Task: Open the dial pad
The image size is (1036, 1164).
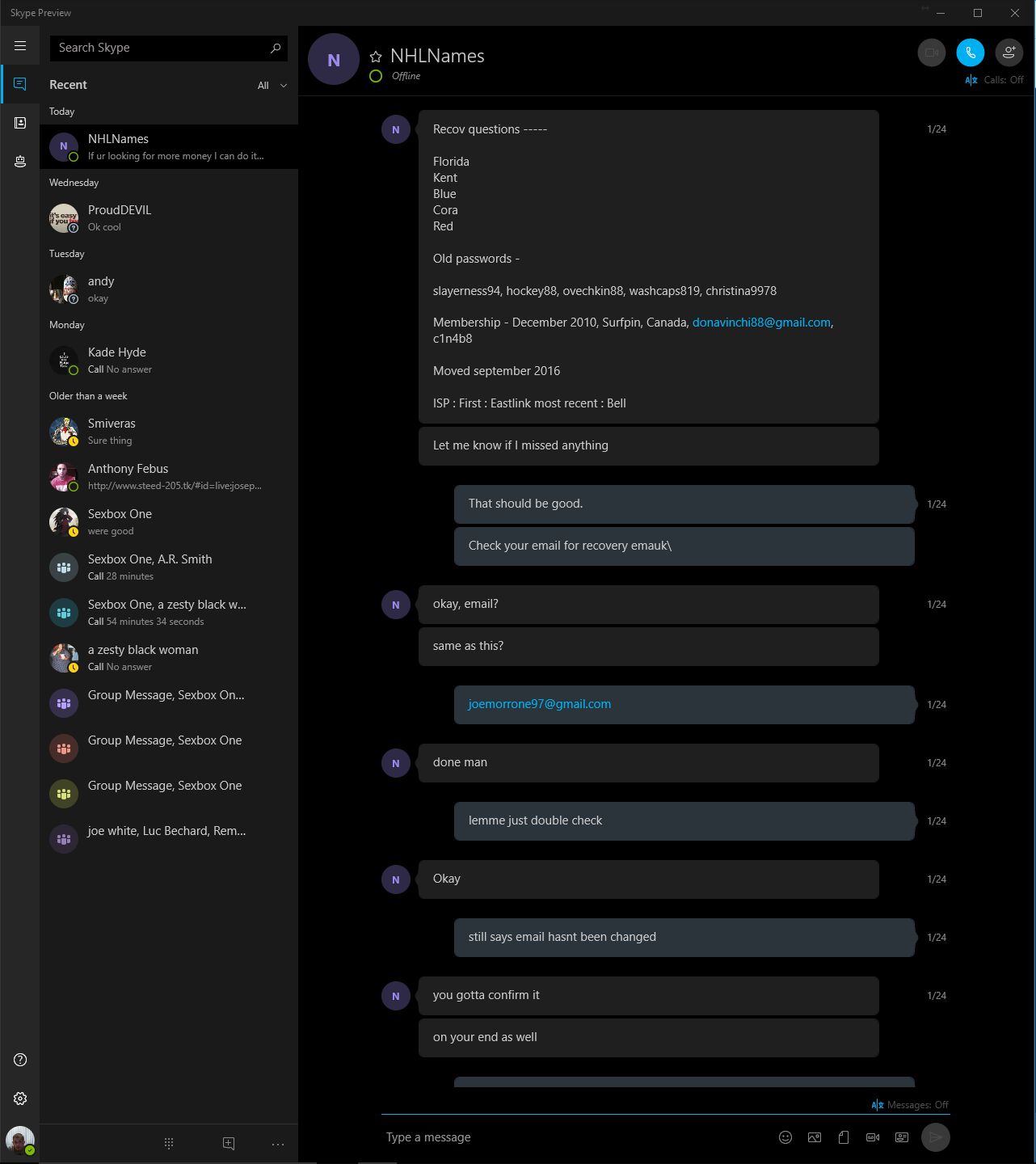Action: [x=169, y=1143]
